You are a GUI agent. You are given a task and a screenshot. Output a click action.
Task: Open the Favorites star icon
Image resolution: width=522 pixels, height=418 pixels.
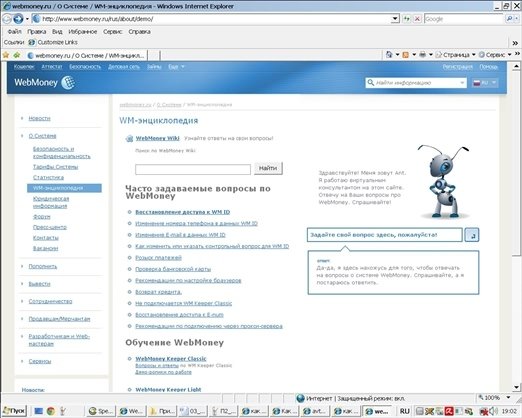click(6, 55)
